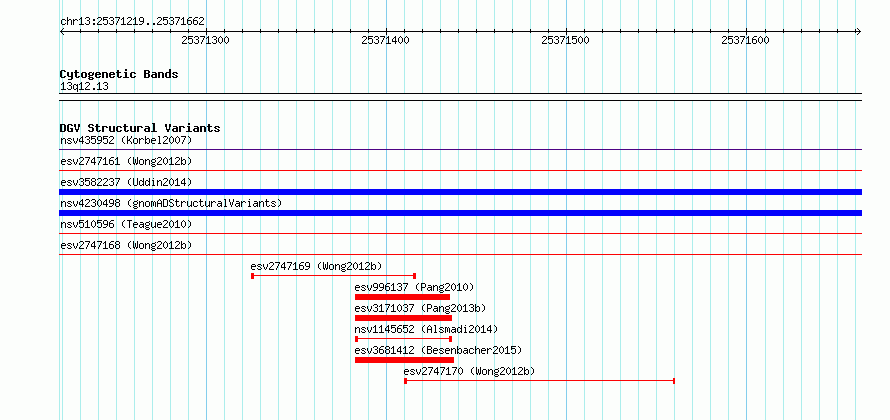Click the red line under esv2747168
The height and width of the screenshot is (420, 890).
pos(460,255)
